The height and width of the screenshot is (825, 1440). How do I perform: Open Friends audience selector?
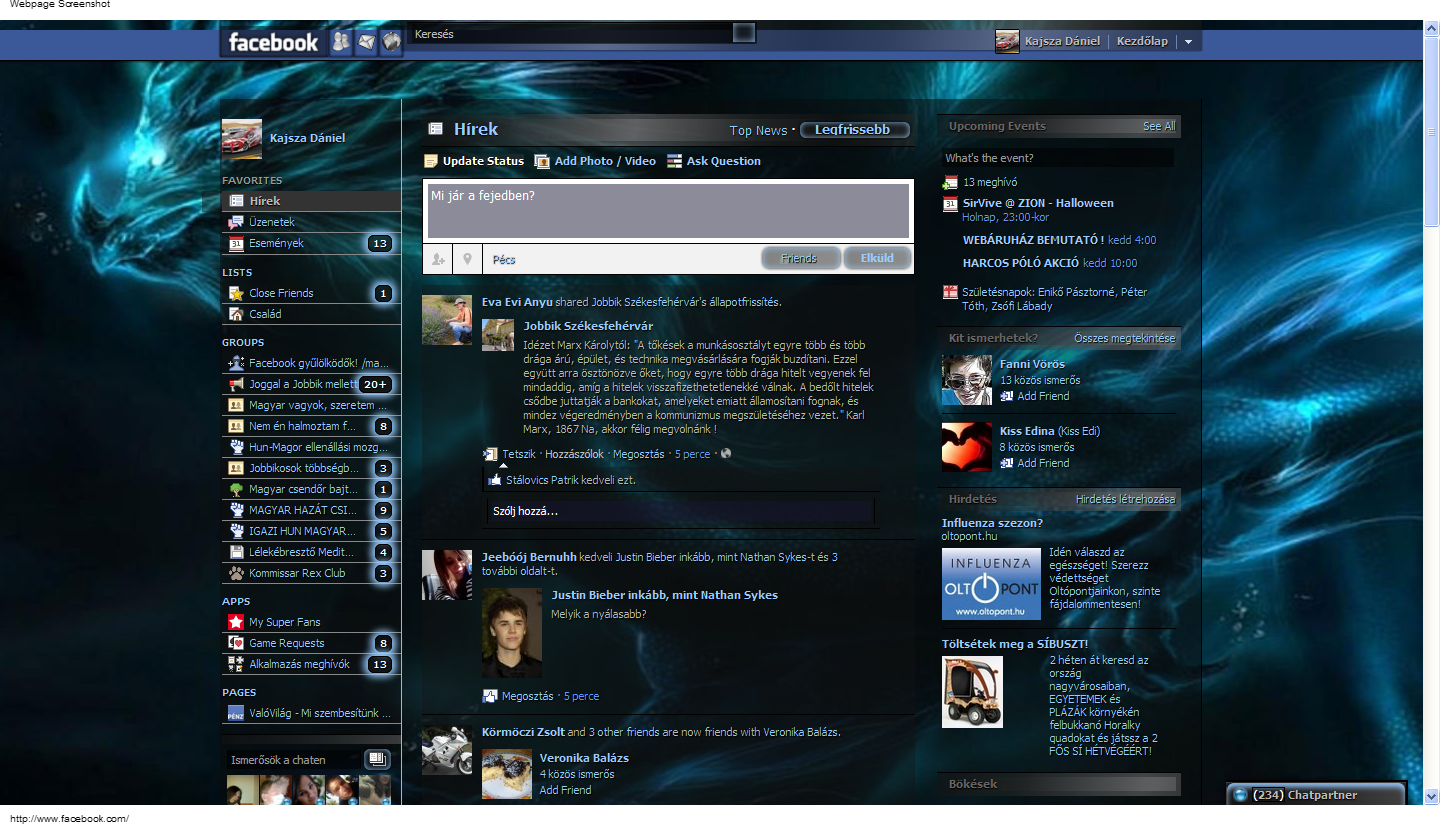tap(799, 258)
